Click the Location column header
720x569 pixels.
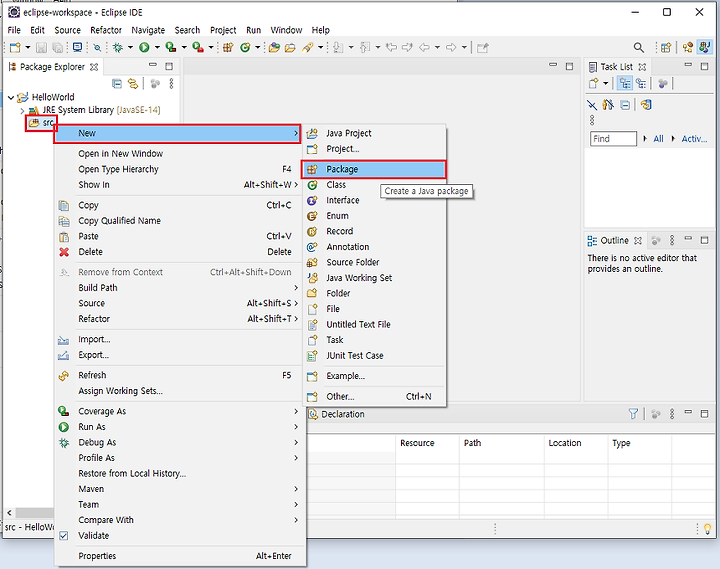click(576, 443)
